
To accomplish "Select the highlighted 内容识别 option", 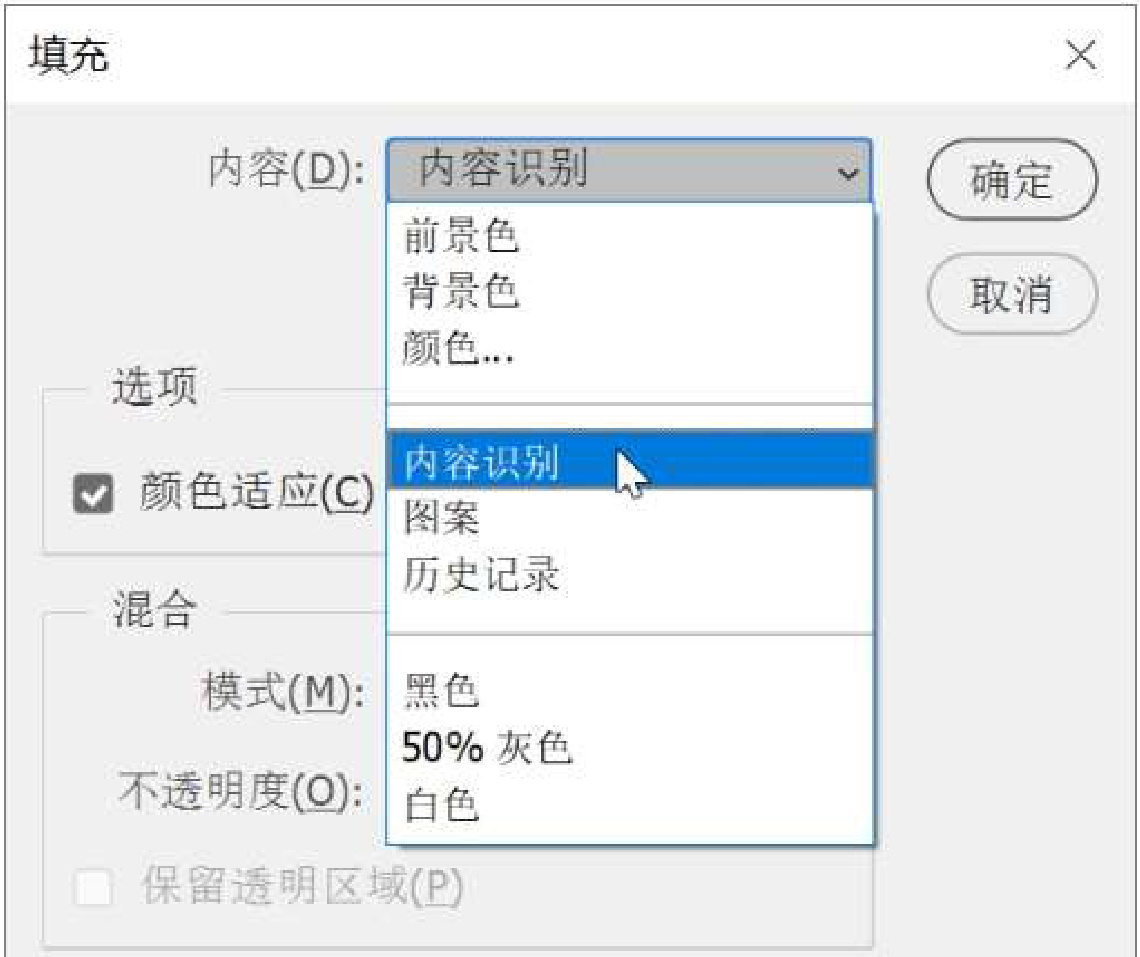I will 482,461.
